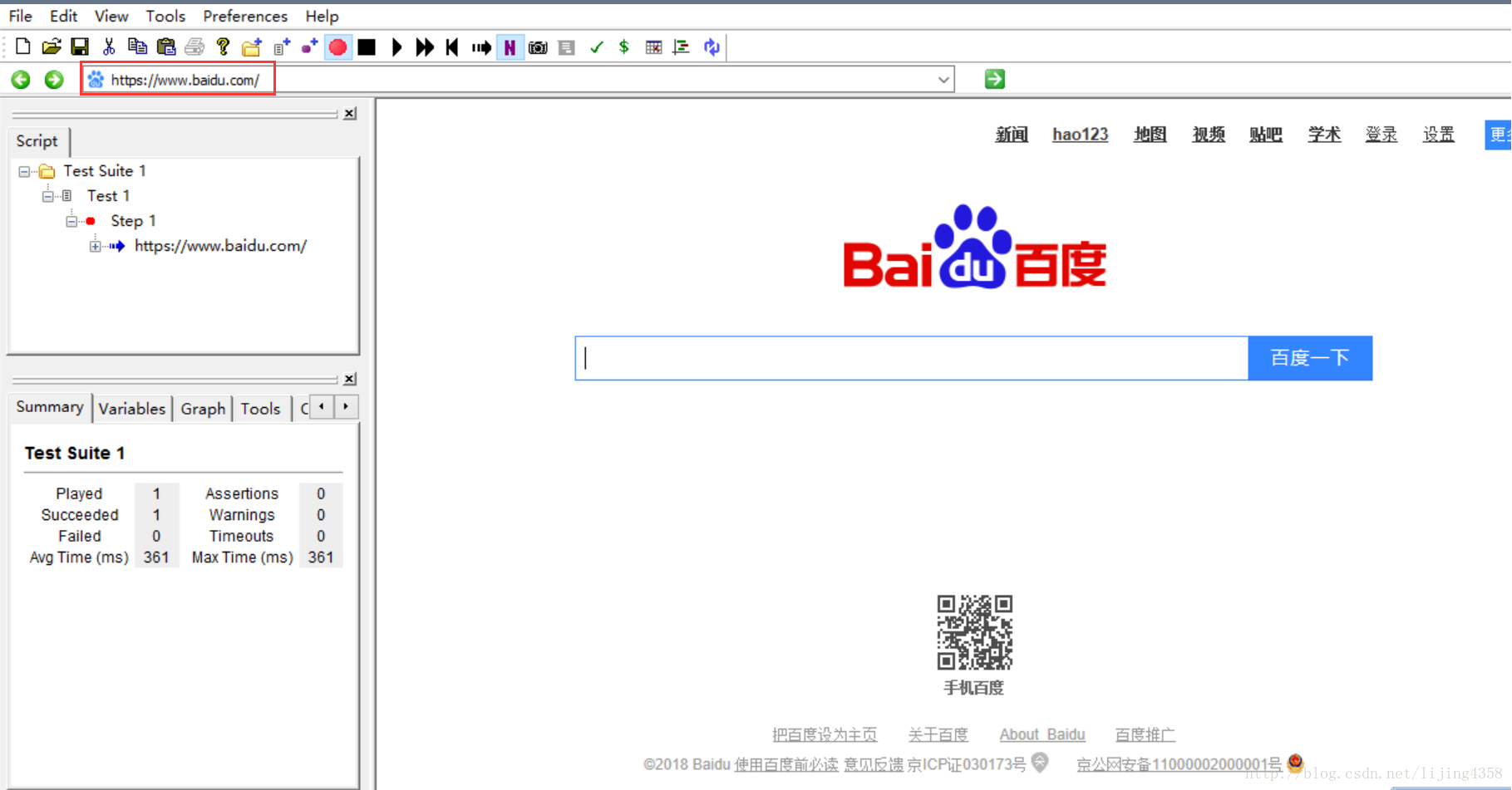The image size is (1512, 790).
Task: Collapse the Test 1 tree node
Action: tap(48, 196)
